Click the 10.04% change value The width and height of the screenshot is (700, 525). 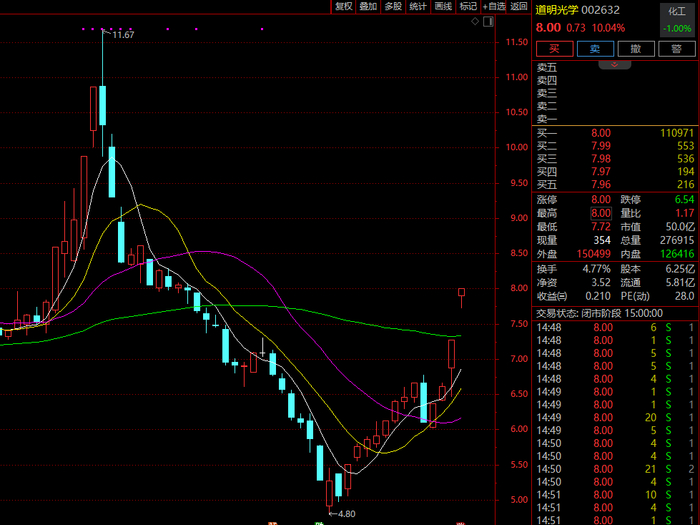[608, 28]
